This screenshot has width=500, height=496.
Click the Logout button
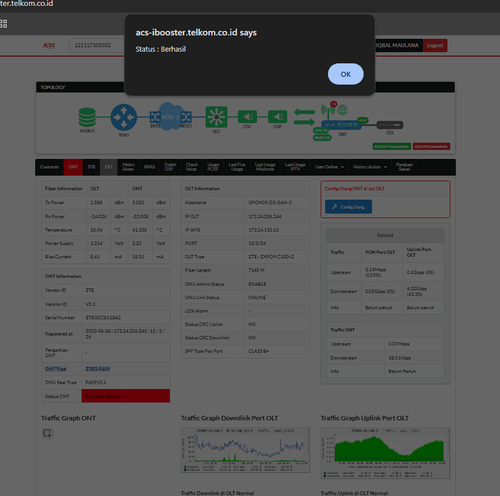click(435, 45)
